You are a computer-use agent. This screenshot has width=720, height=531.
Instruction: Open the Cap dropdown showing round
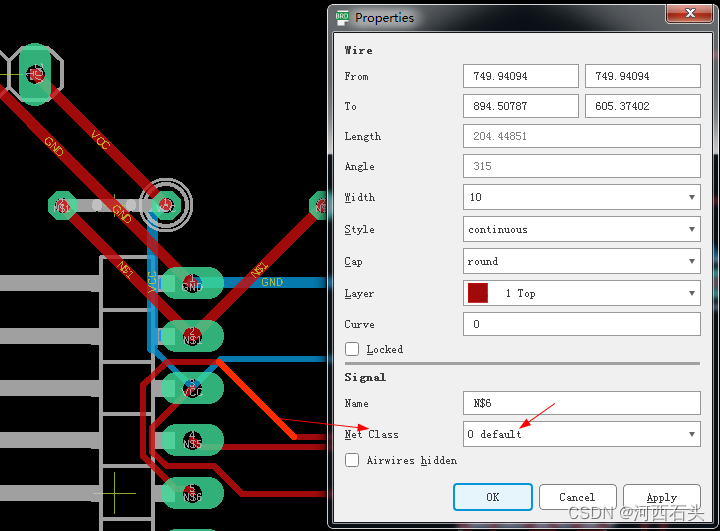581,261
